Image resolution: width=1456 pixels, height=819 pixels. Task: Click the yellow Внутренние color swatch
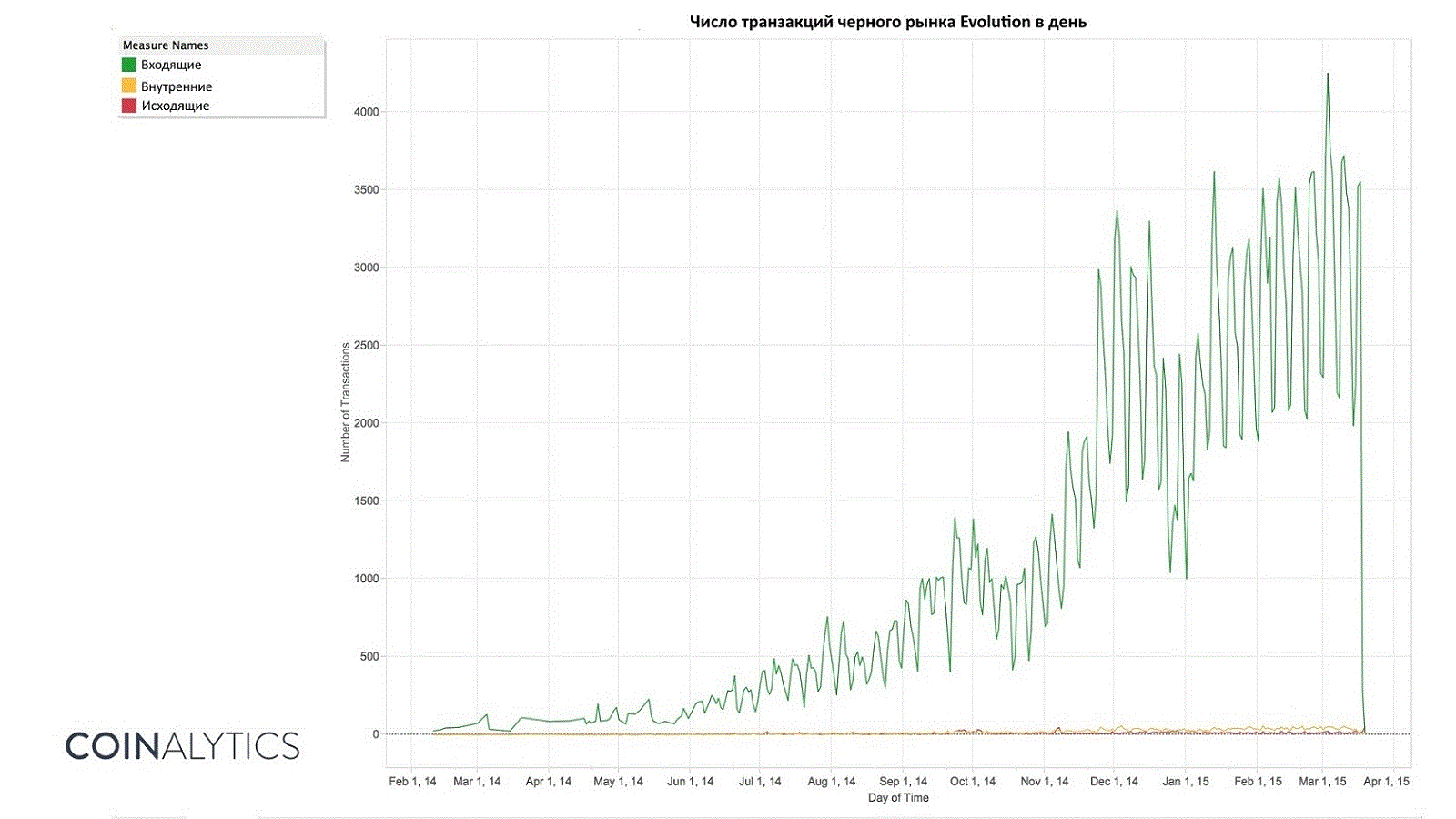click(129, 86)
